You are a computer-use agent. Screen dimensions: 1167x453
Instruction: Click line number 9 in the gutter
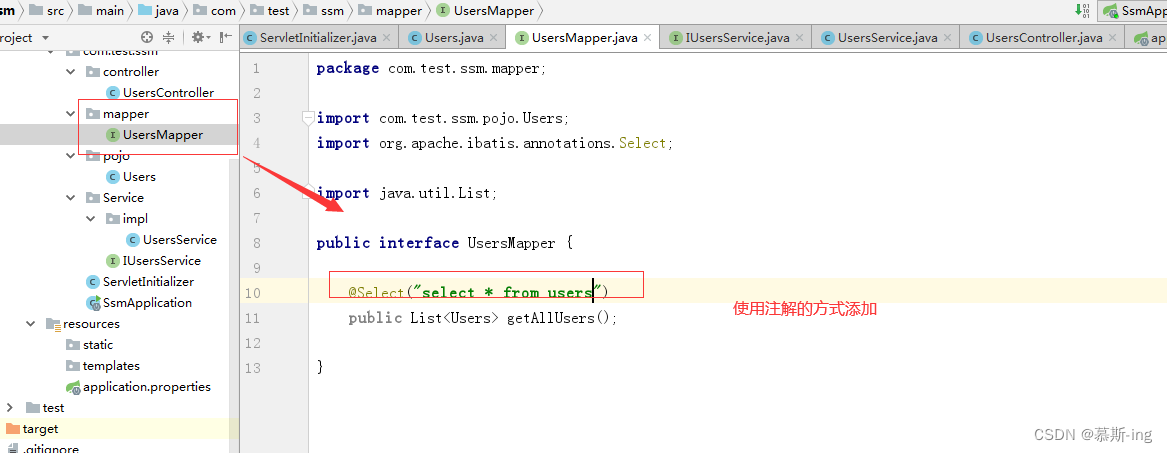(x=256, y=268)
